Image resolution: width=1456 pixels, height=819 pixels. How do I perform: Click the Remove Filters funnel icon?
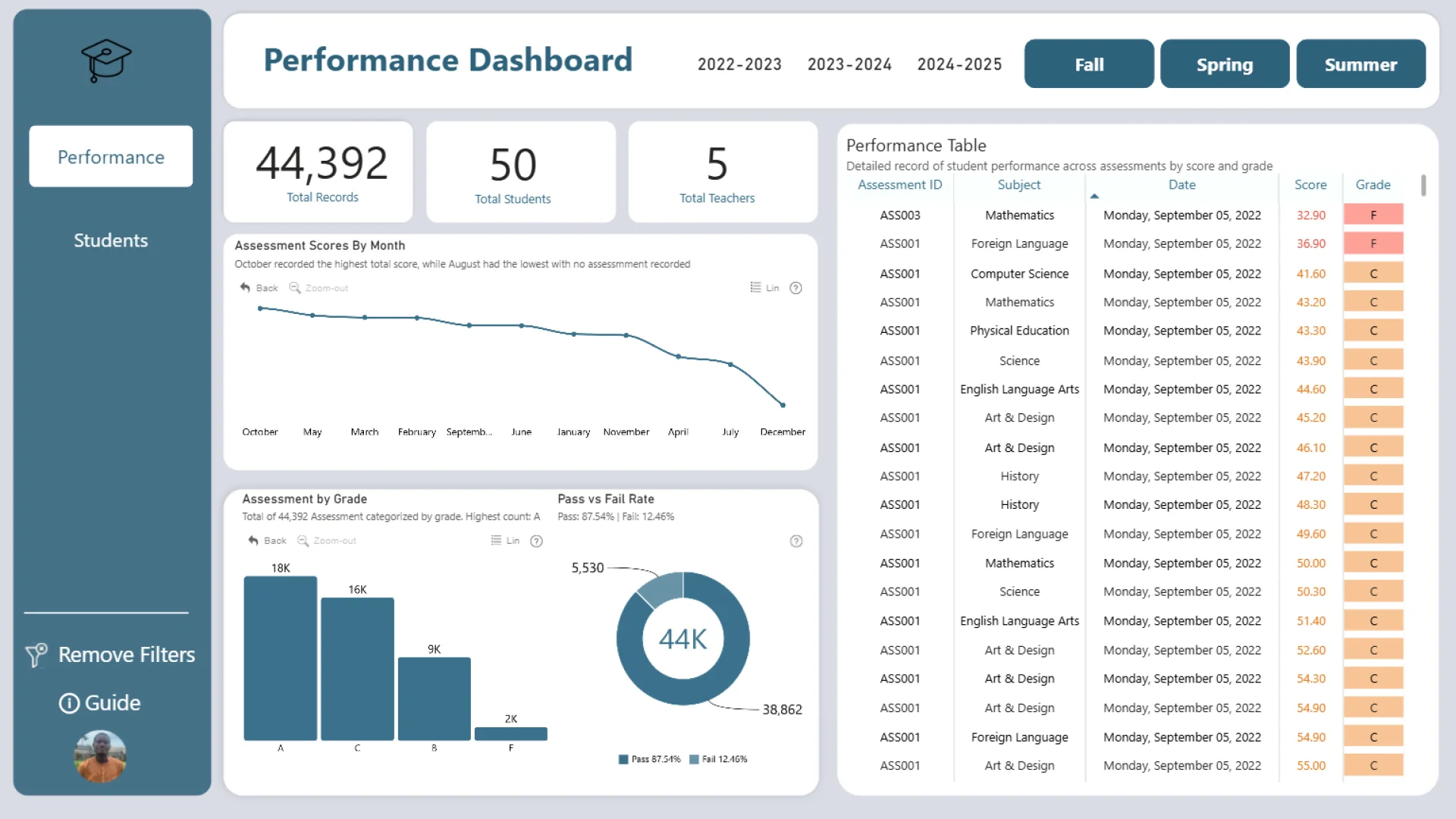(x=36, y=654)
